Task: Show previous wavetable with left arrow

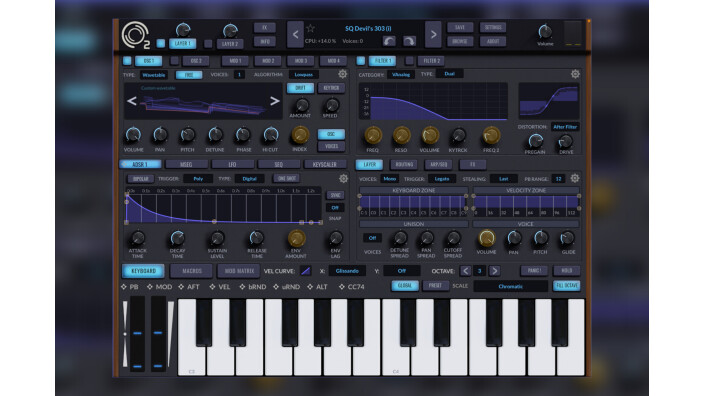Action: [x=132, y=101]
